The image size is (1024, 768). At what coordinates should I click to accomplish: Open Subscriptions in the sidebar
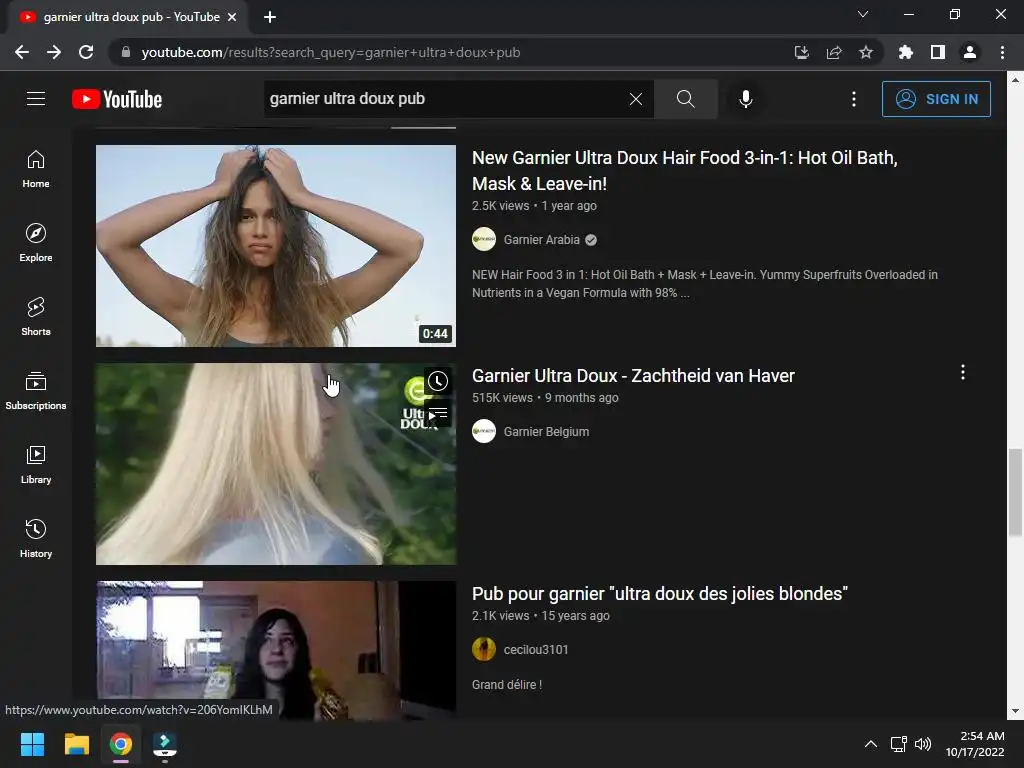pyautogui.click(x=36, y=391)
